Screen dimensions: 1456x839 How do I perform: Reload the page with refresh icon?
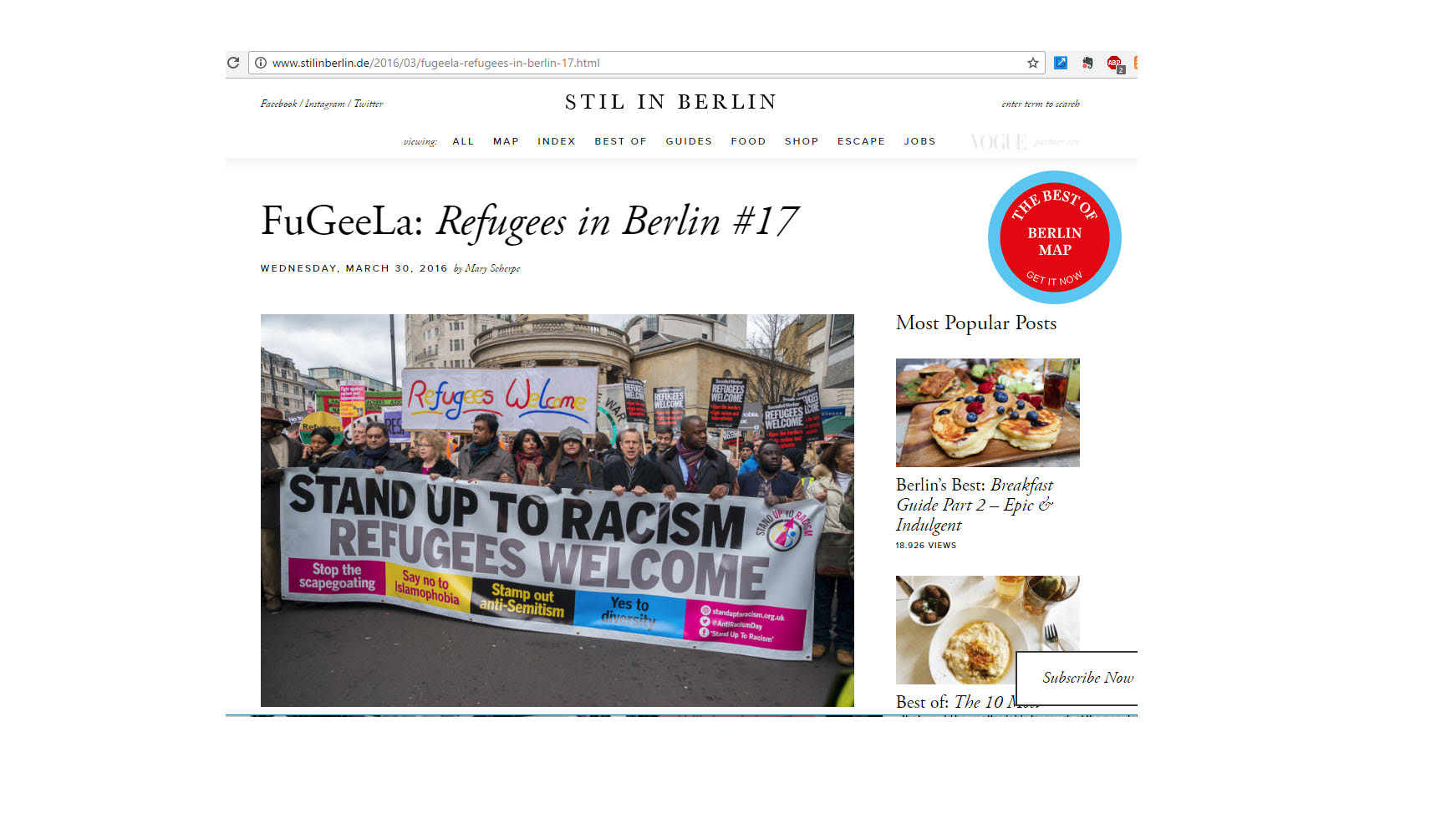(x=233, y=63)
